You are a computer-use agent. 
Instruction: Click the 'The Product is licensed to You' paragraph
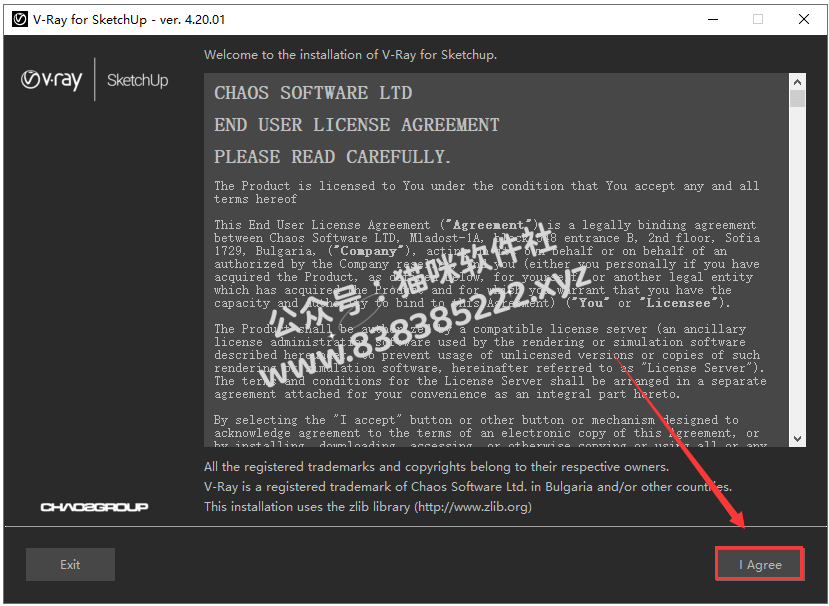point(486,192)
